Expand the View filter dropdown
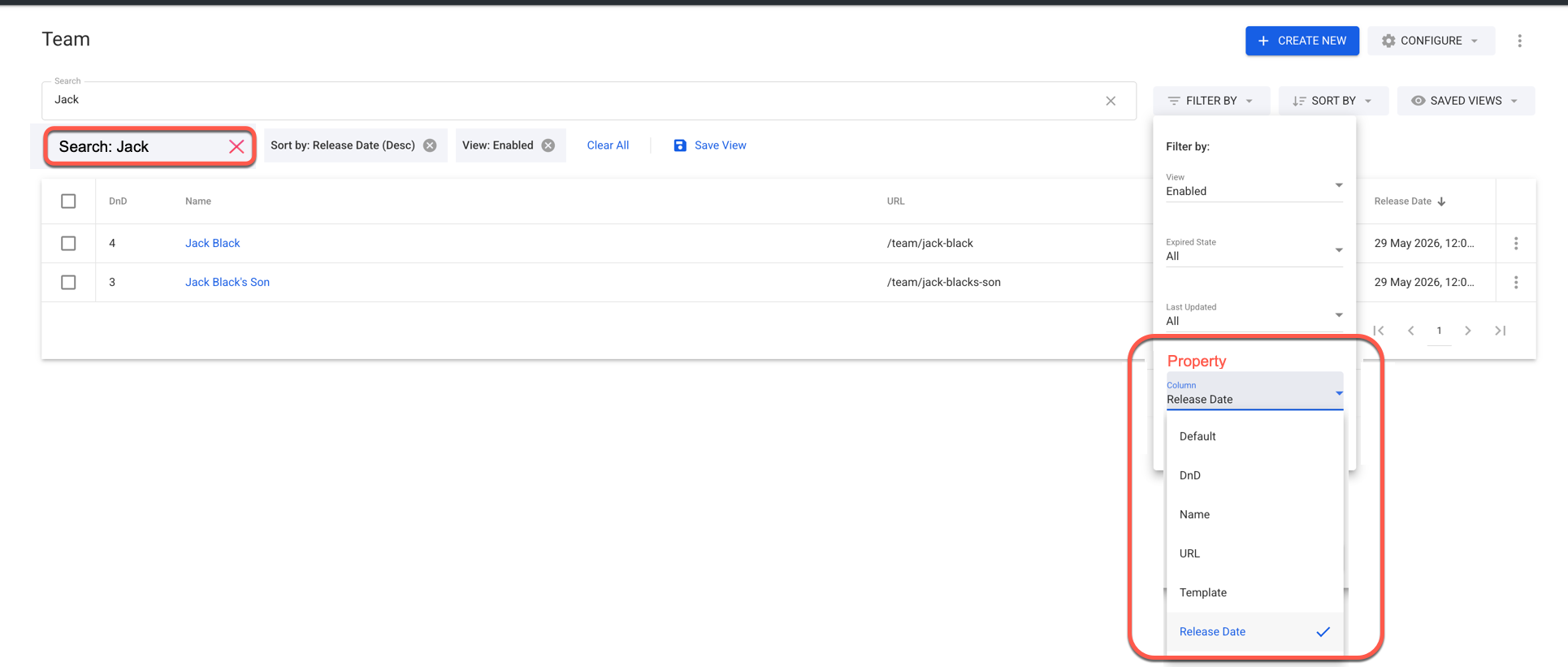This screenshot has width=1568, height=667. click(x=1254, y=185)
